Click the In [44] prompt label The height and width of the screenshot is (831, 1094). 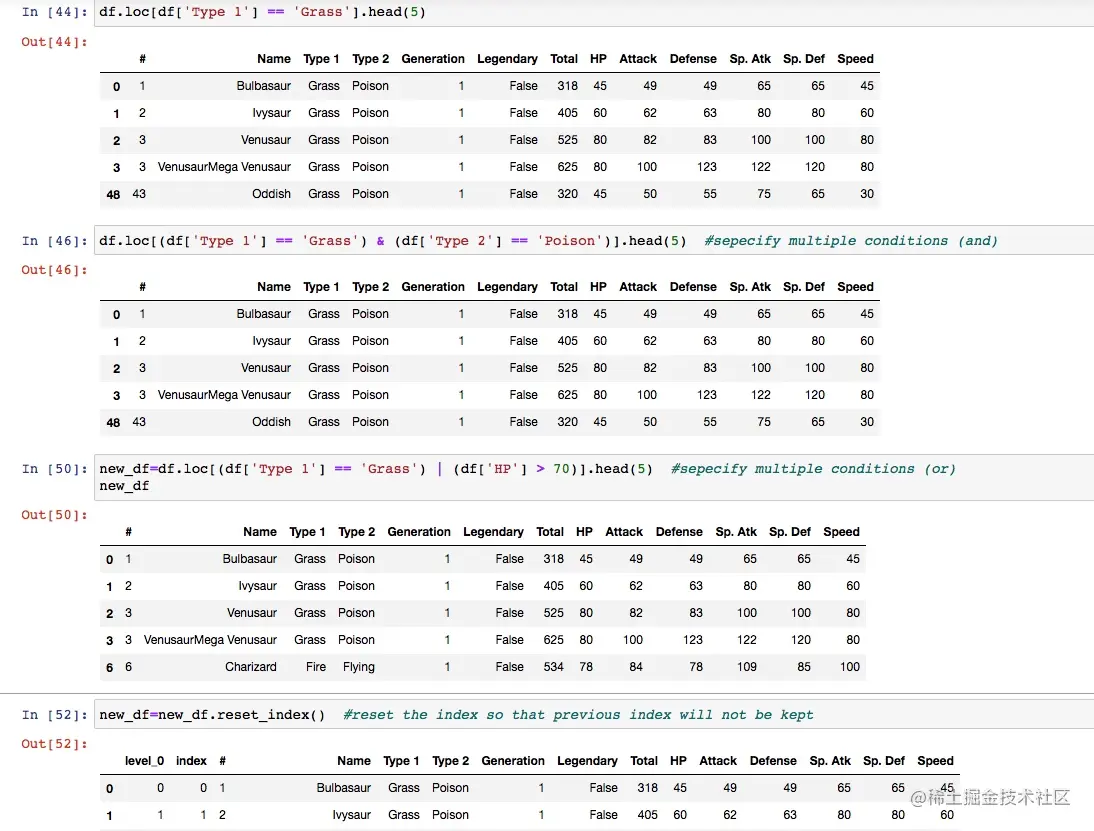pyautogui.click(x=54, y=12)
